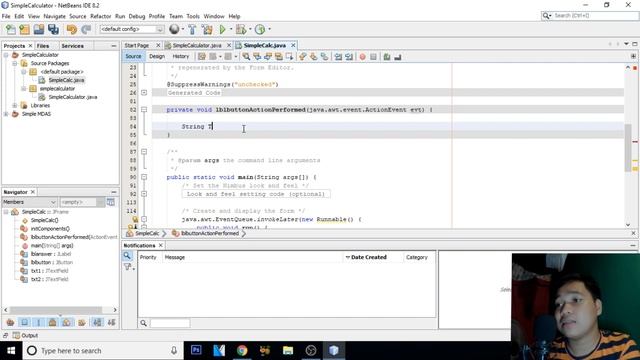Click the globe browser icon in toolbar
The height and width of the screenshot is (360, 640).
[174, 29]
